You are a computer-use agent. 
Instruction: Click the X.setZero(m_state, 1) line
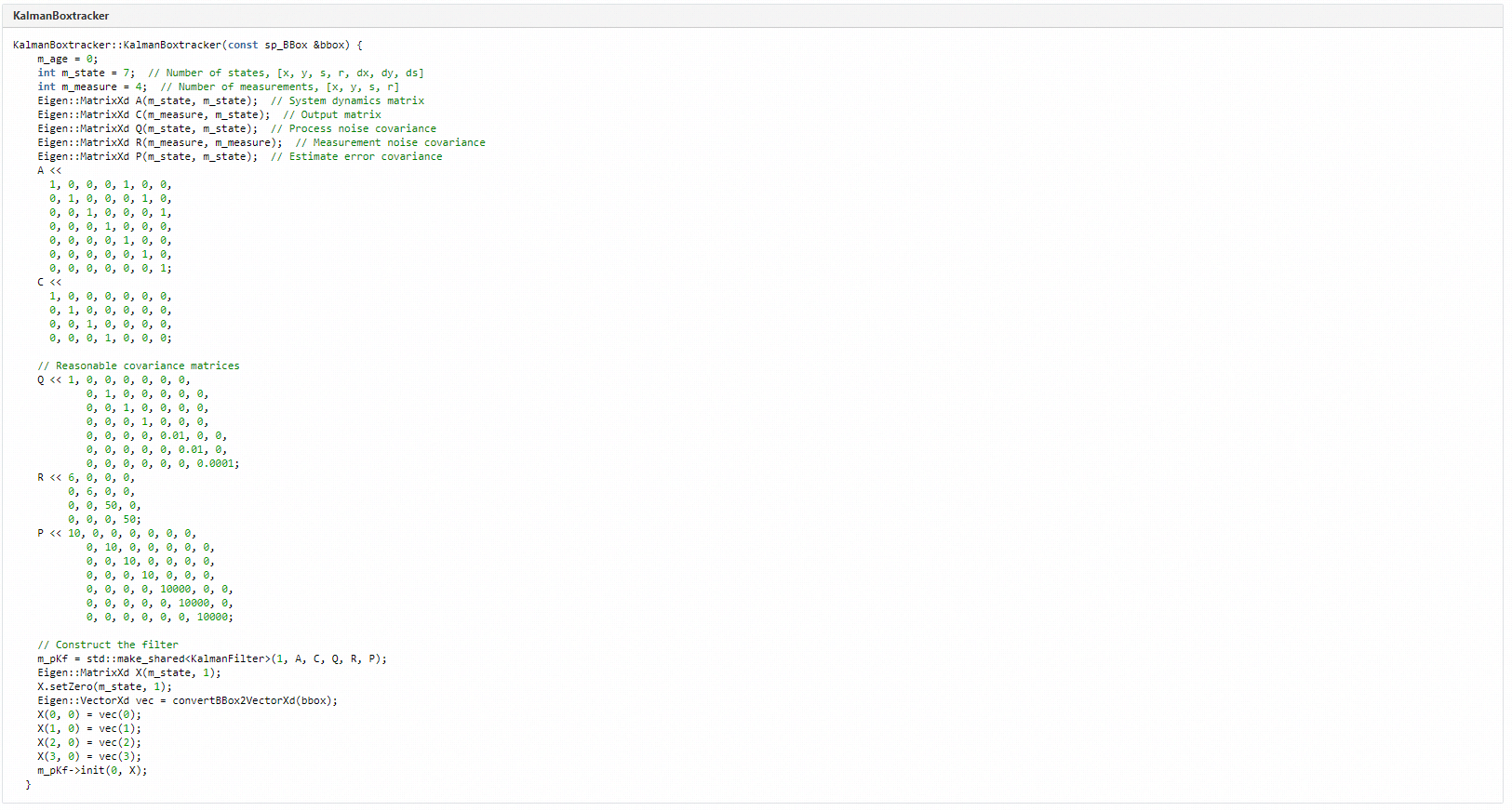click(x=104, y=686)
